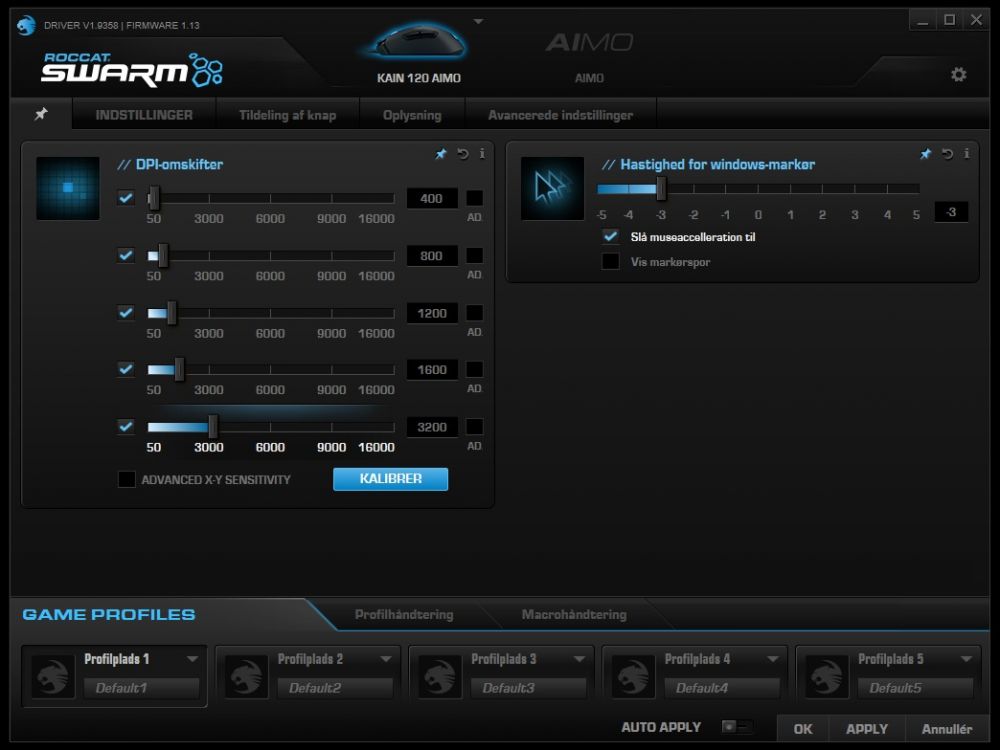The image size is (1000, 750).
Task: Select the Default3 profile name
Action: (x=529, y=688)
